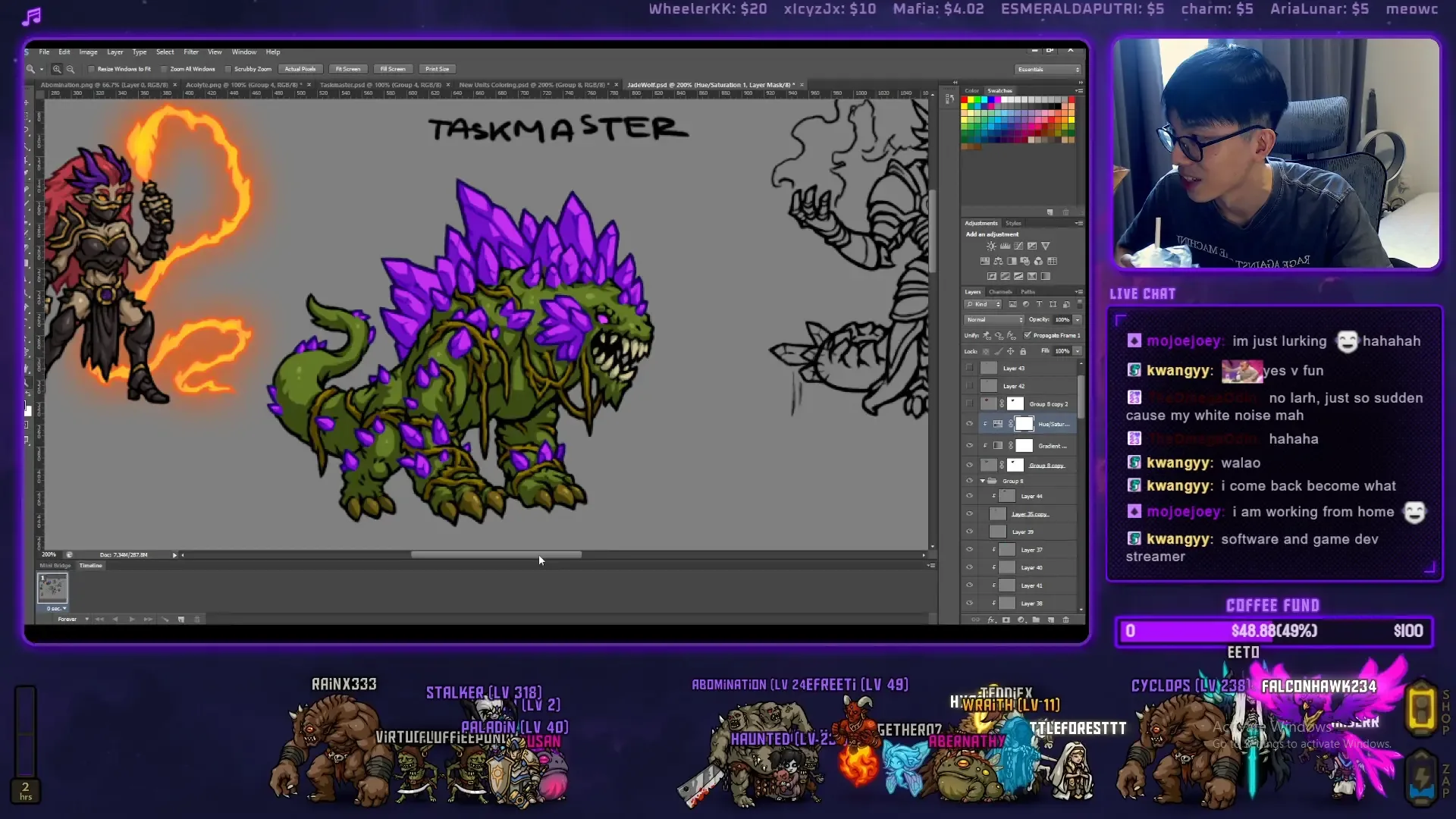This screenshot has width=1456, height=819.
Task: Add a Curves adjustment
Action: pyautogui.click(x=1018, y=246)
